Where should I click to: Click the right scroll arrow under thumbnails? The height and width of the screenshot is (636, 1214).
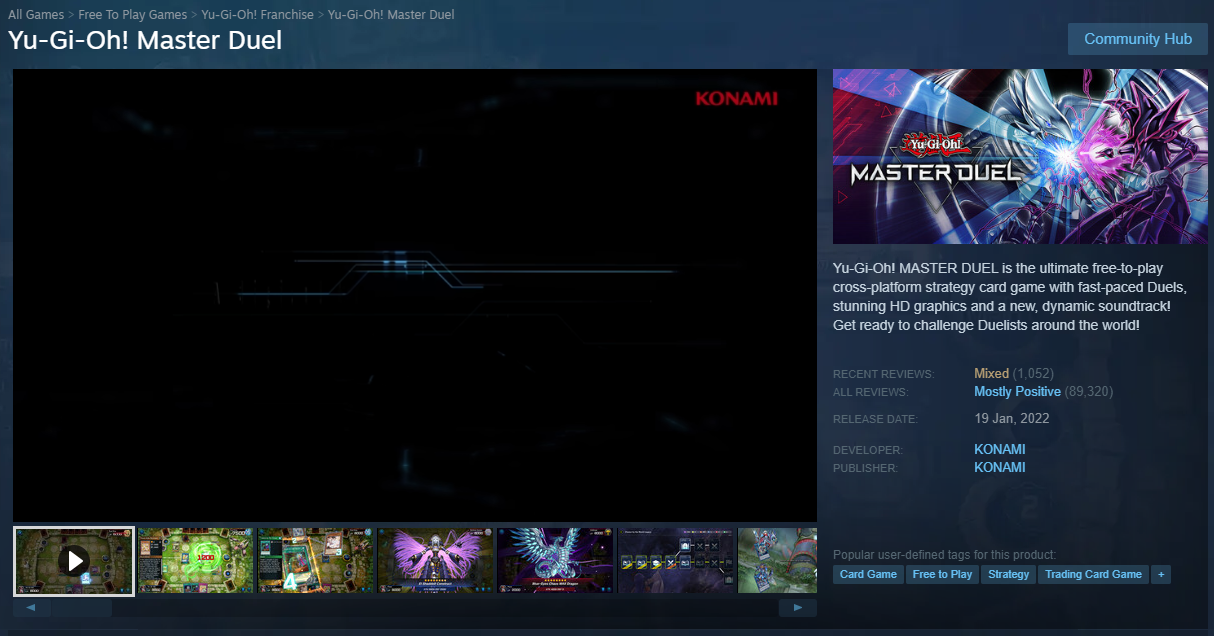coord(797,608)
